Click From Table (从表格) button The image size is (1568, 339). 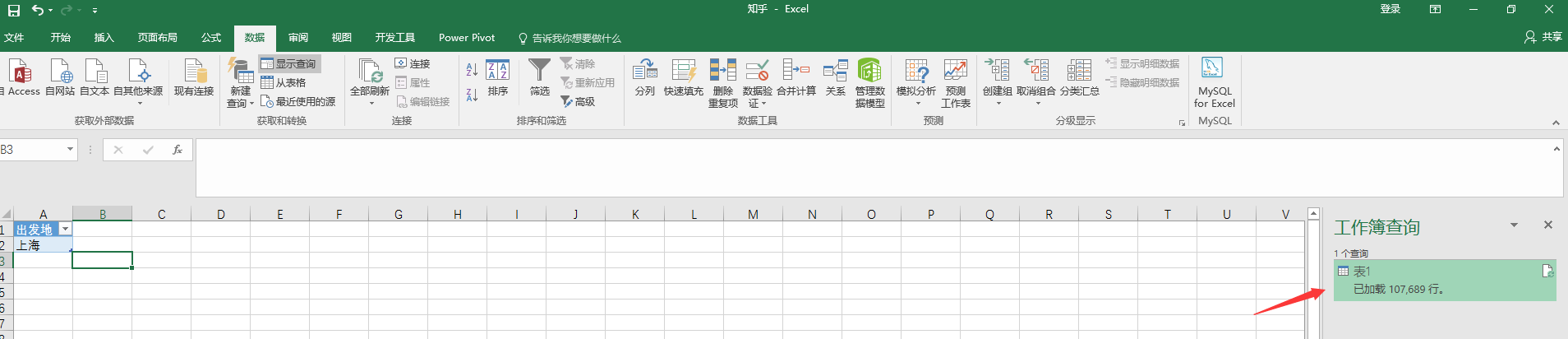(284, 82)
